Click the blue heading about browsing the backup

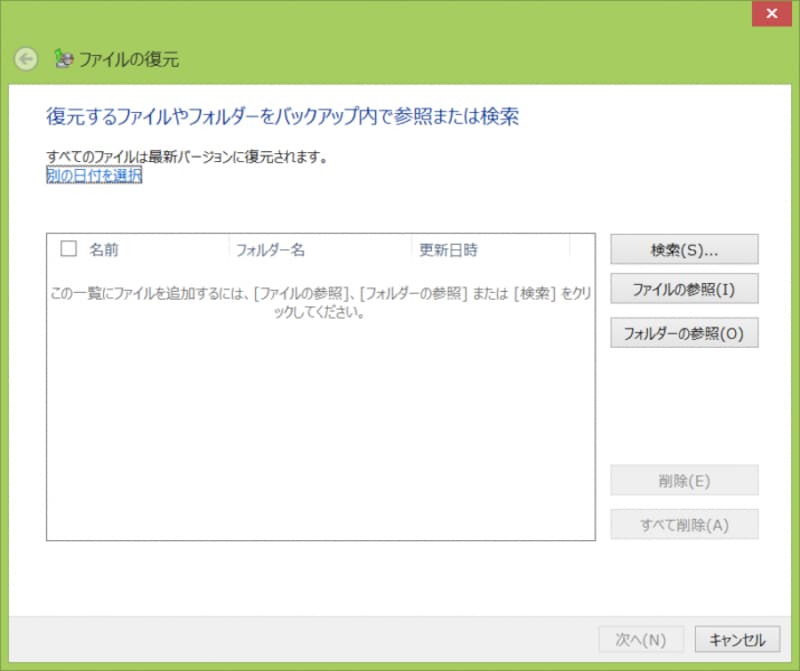[x=282, y=117]
